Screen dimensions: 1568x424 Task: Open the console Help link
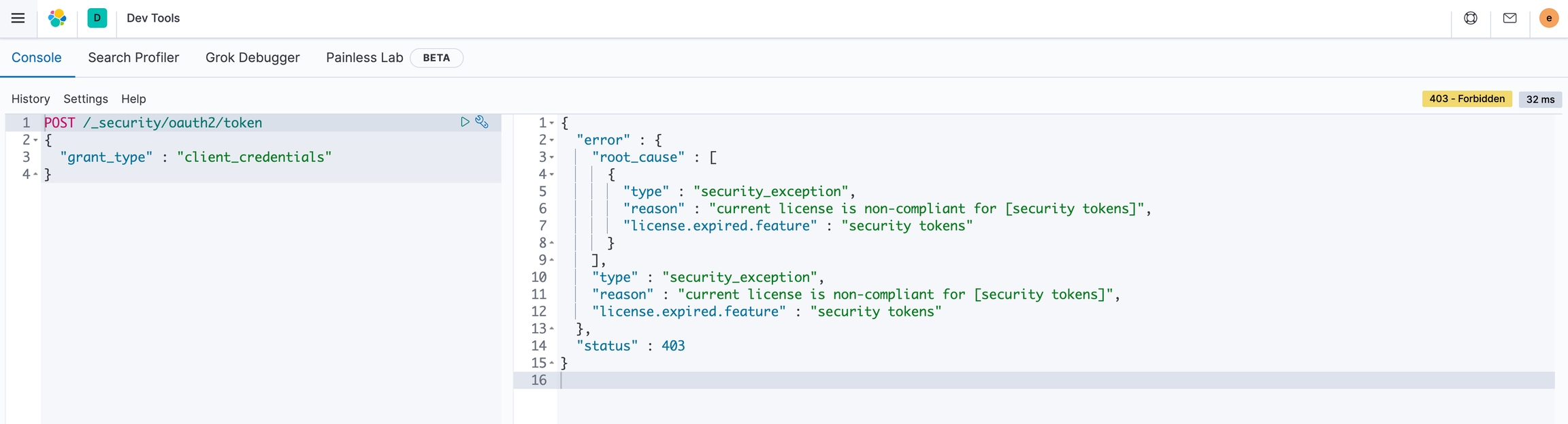pyautogui.click(x=133, y=99)
